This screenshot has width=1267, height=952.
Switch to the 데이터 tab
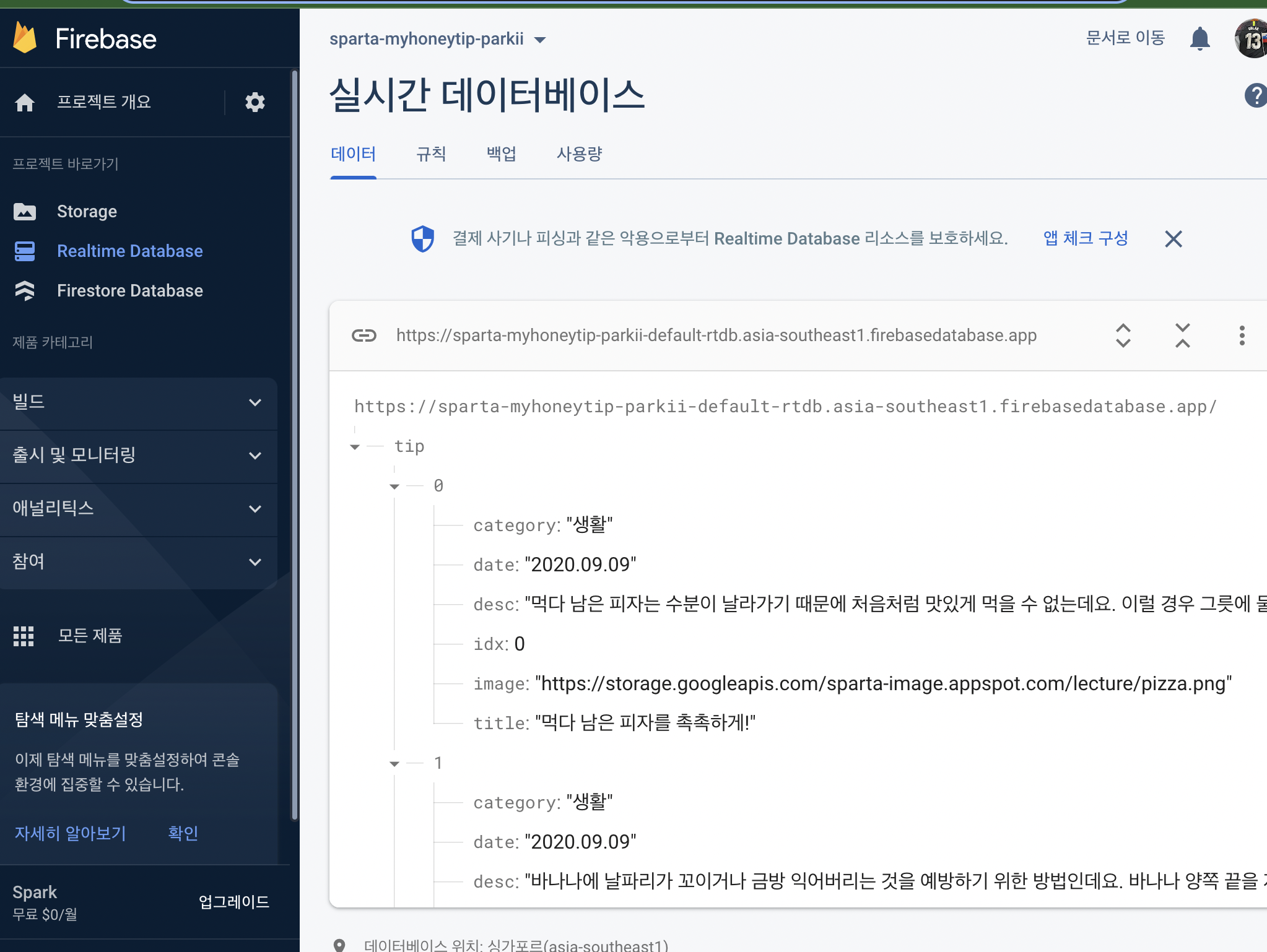(x=353, y=154)
